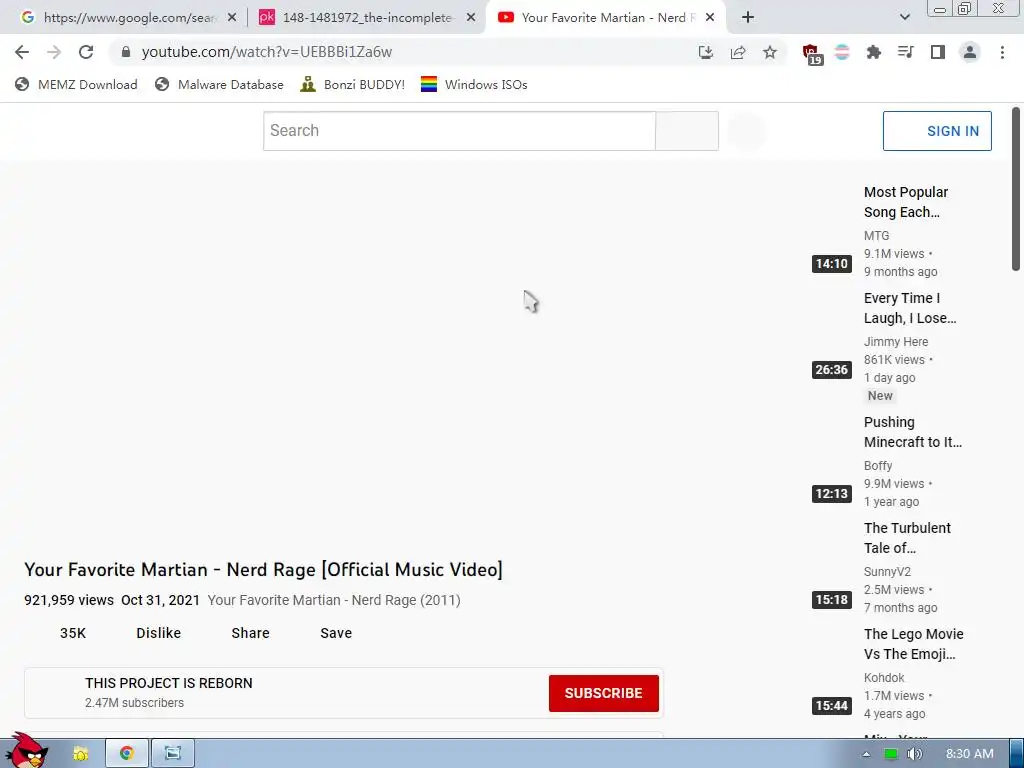This screenshot has width=1024, height=768.
Task: Open The Turbulent Tale of... video
Action: [907, 537]
